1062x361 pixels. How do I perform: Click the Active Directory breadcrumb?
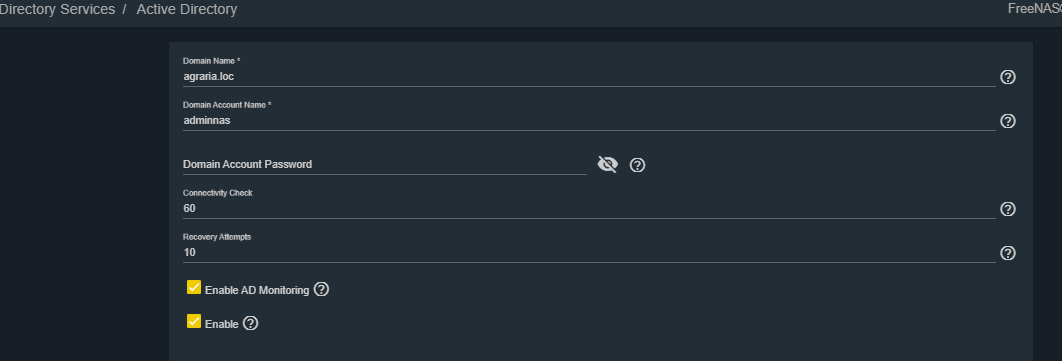187,9
